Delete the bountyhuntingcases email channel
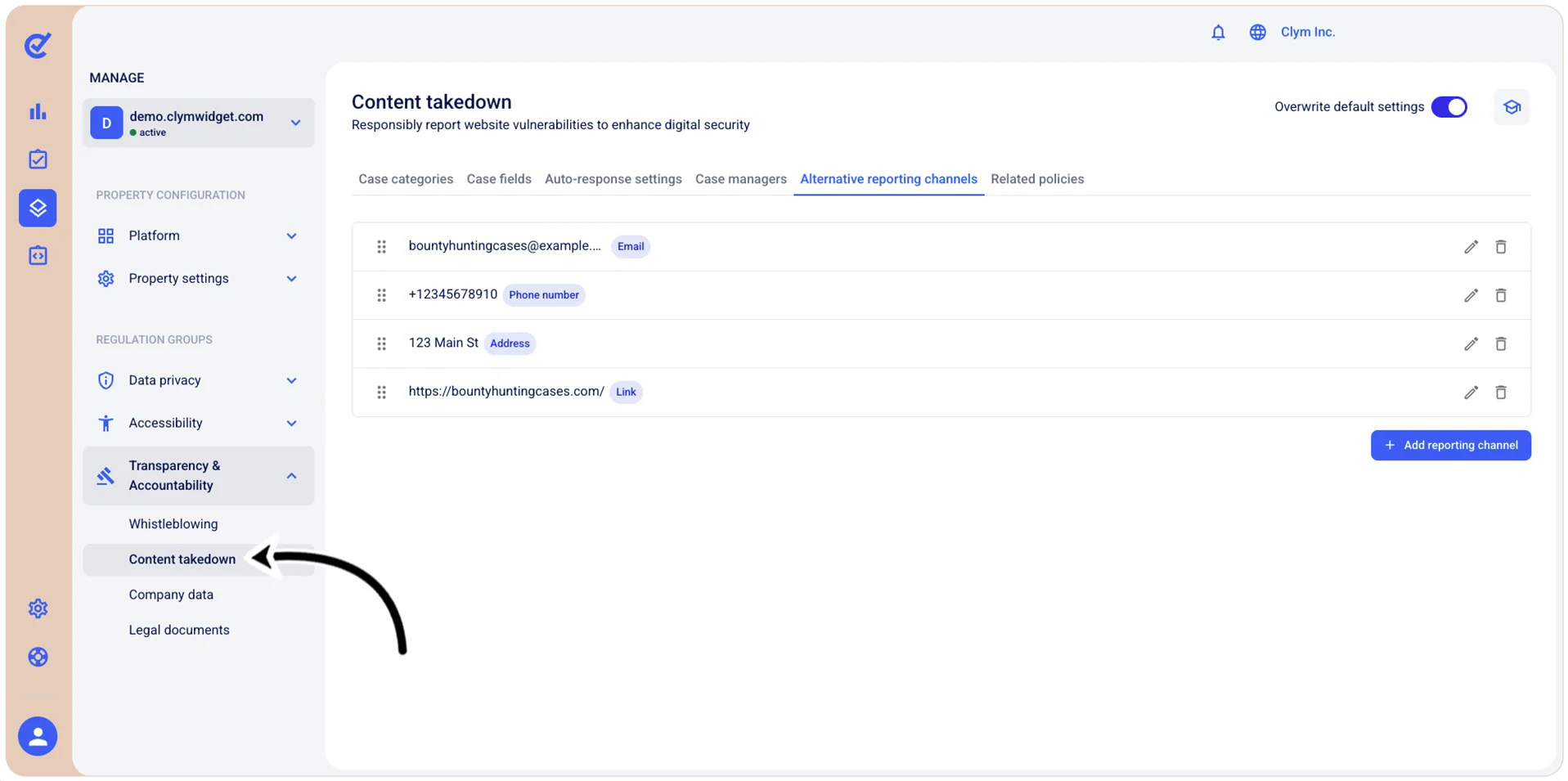The height and width of the screenshot is (781, 1568). tap(1501, 247)
